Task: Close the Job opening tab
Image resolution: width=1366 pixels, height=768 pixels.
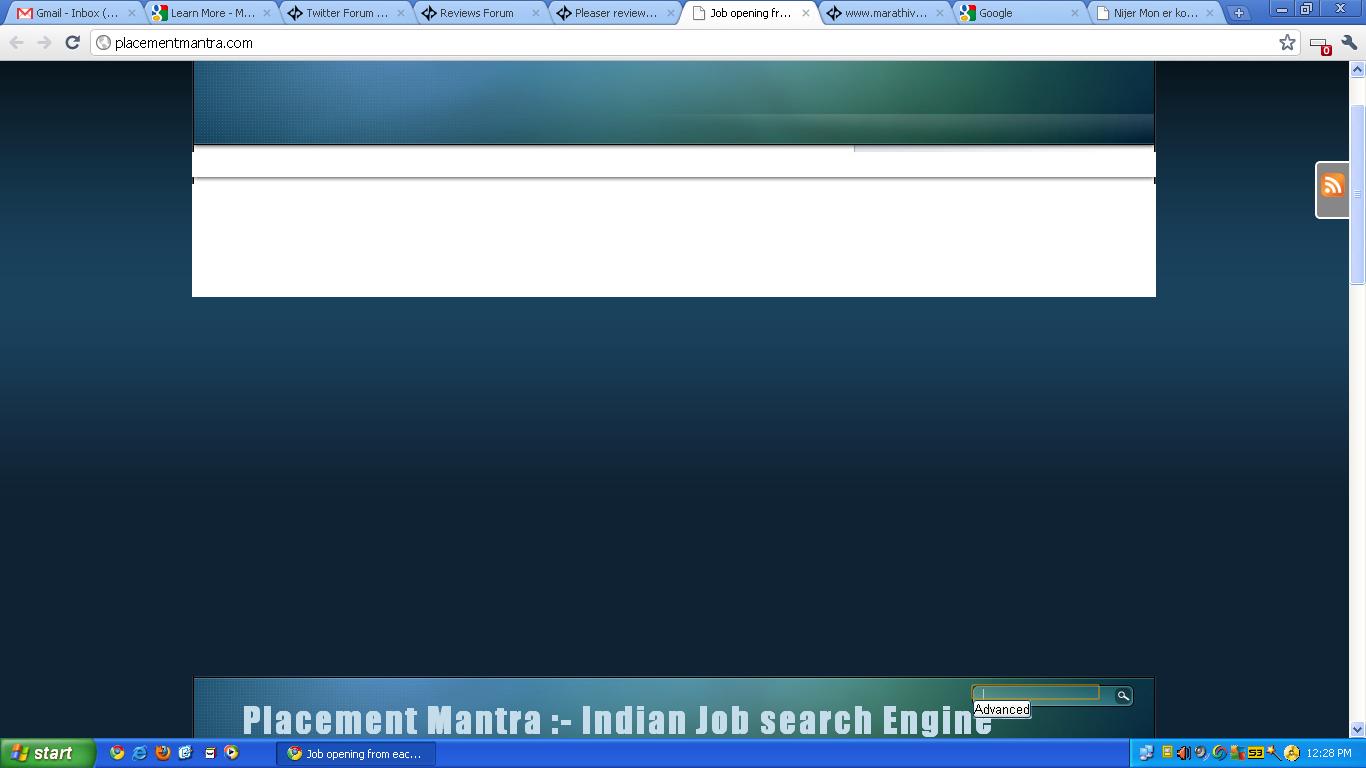Action: click(x=806, y=13)
